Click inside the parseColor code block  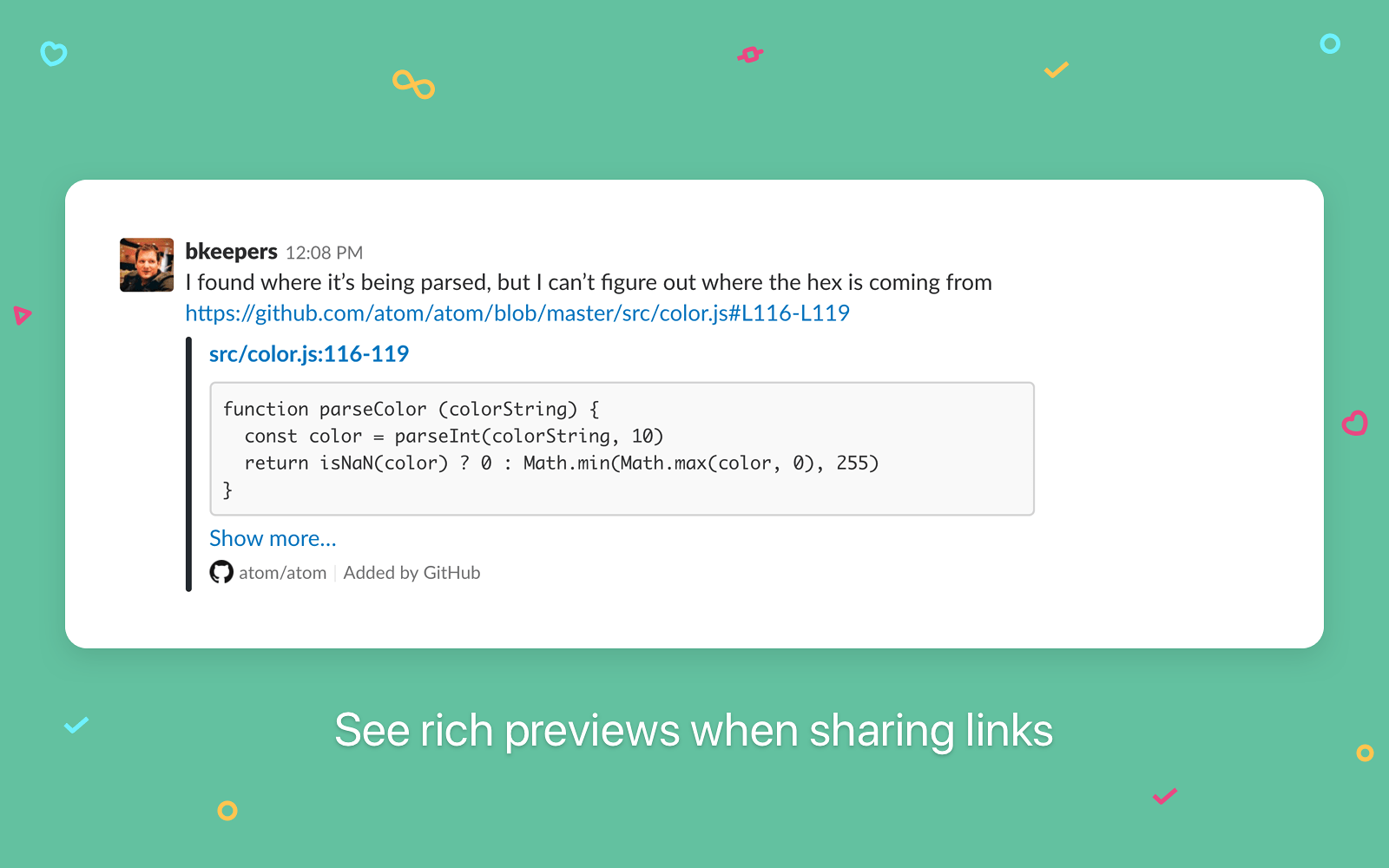622,449
